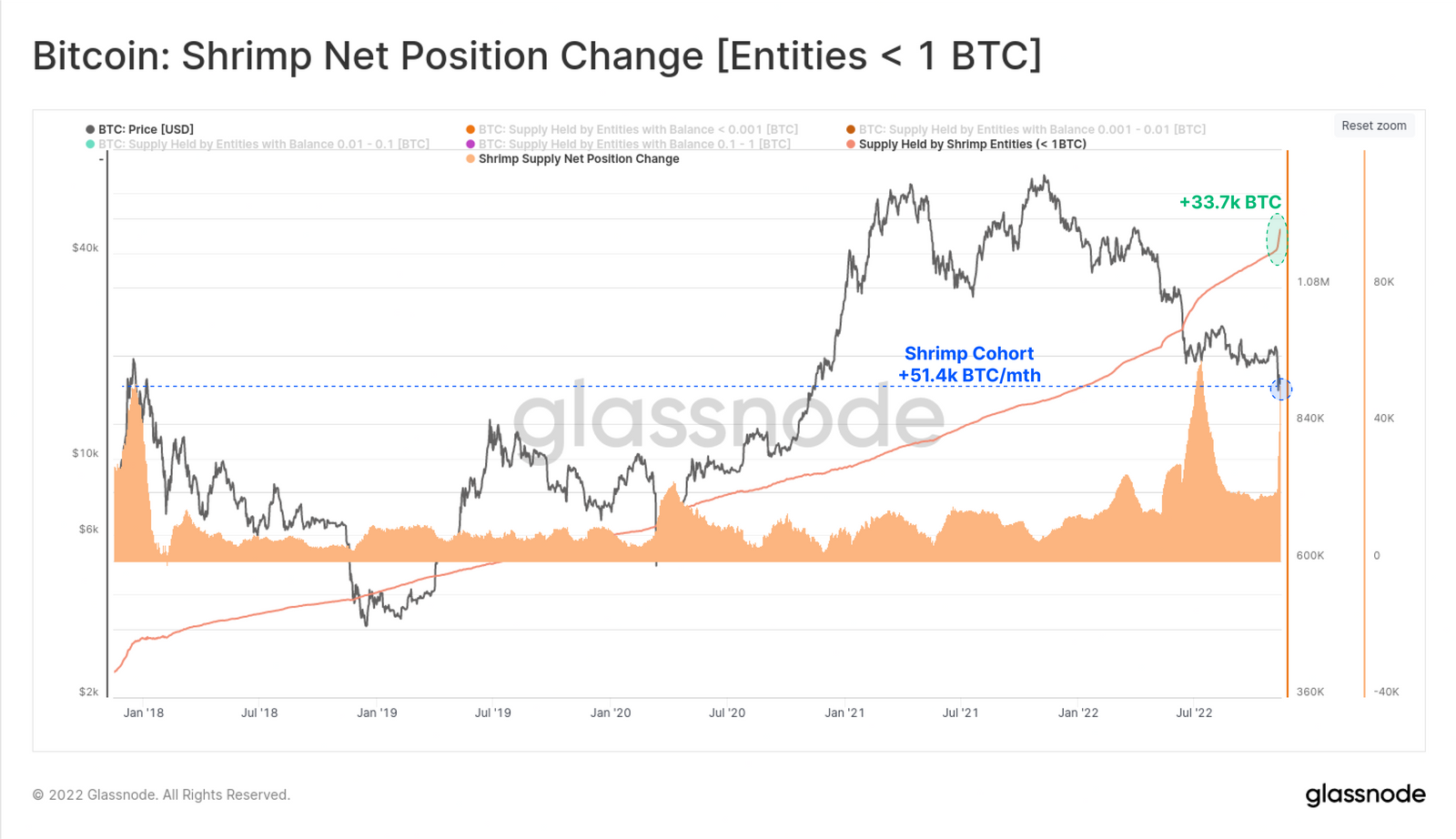Toggle Supply Held by Shrimp Entities legend
This screenshot has width=1456, height=839.
coord(966,144)
